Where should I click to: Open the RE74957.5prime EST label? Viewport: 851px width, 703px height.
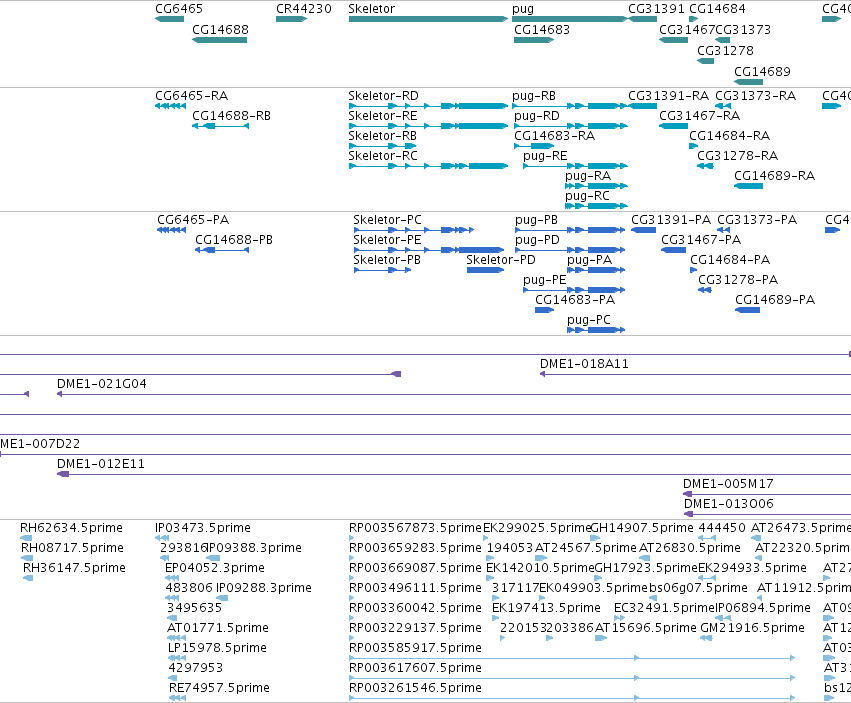pos(219,688)
